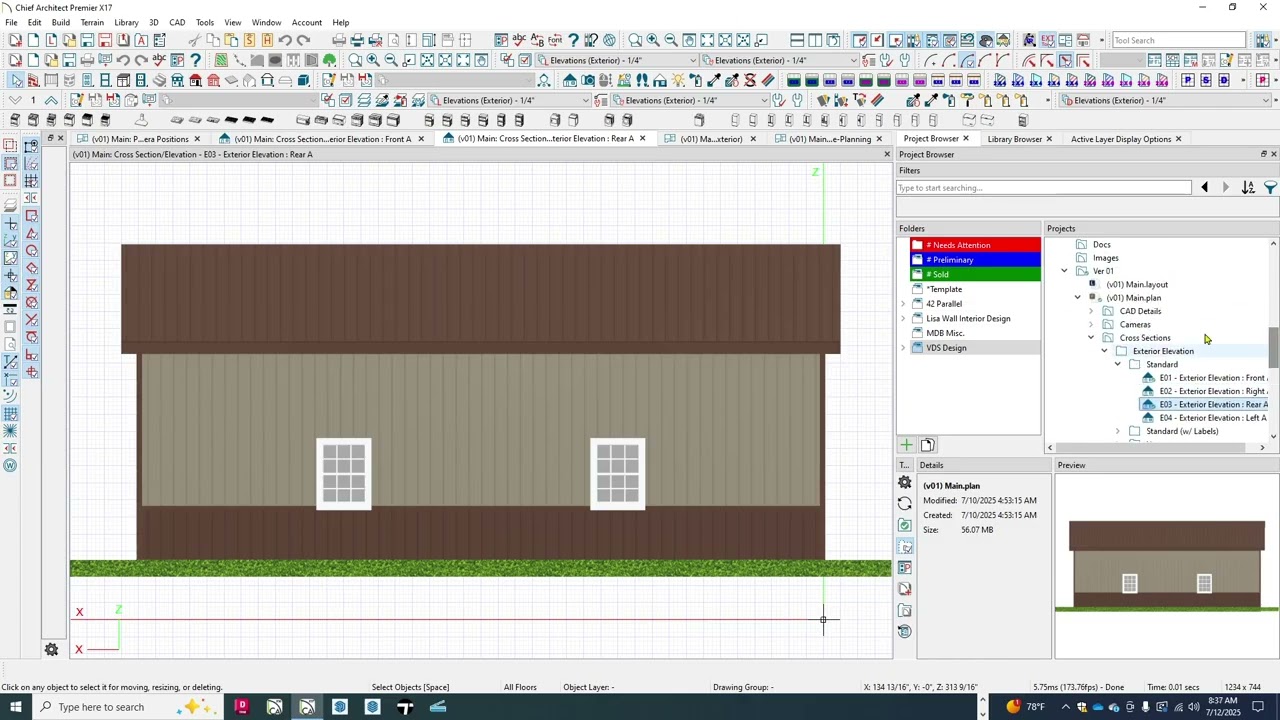Collapse the Cross Sections node
Viewport: 1280px width, 720px height.
pos(1091,338)
